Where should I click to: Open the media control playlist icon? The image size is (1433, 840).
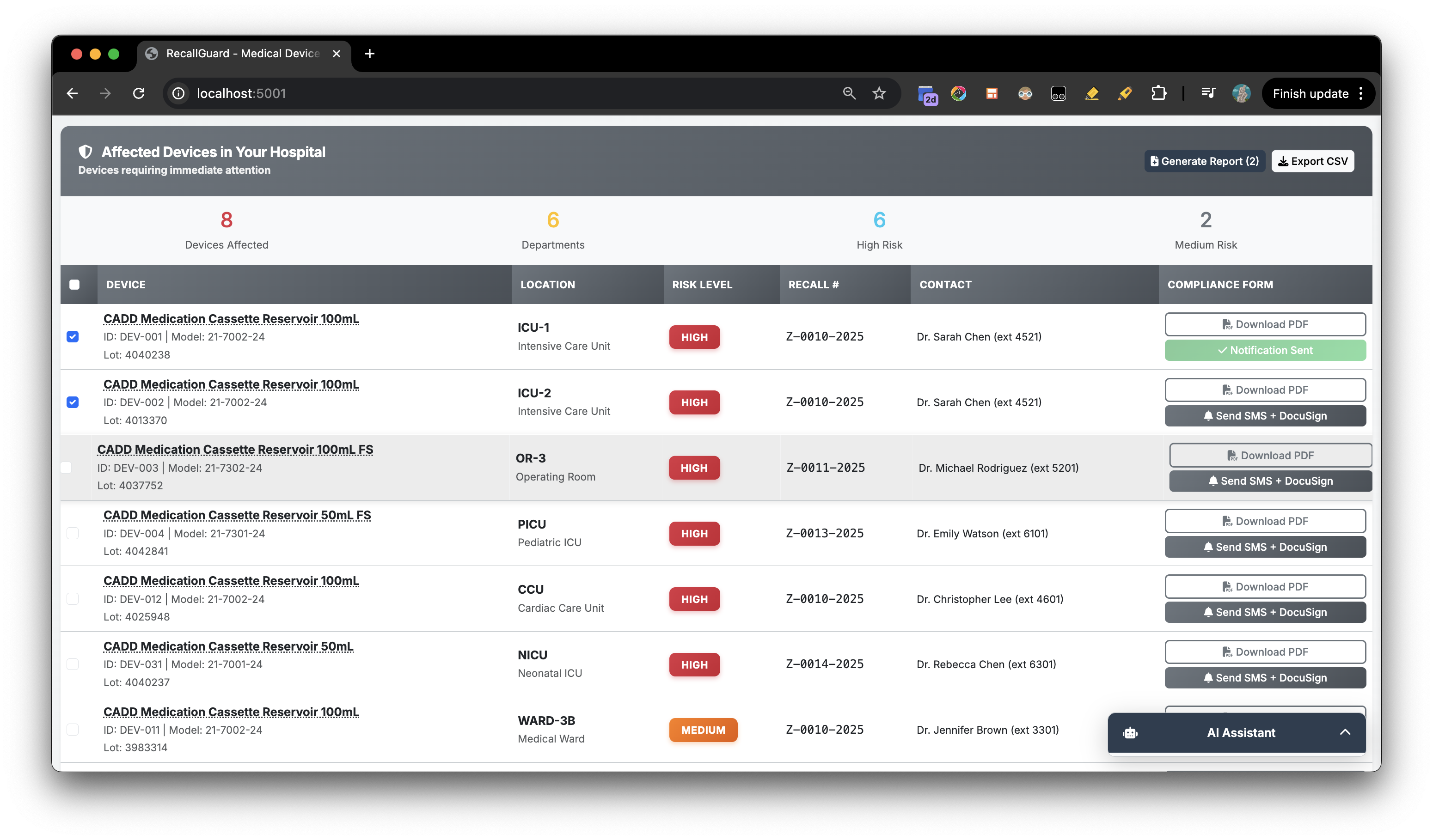click(1208, 93)
